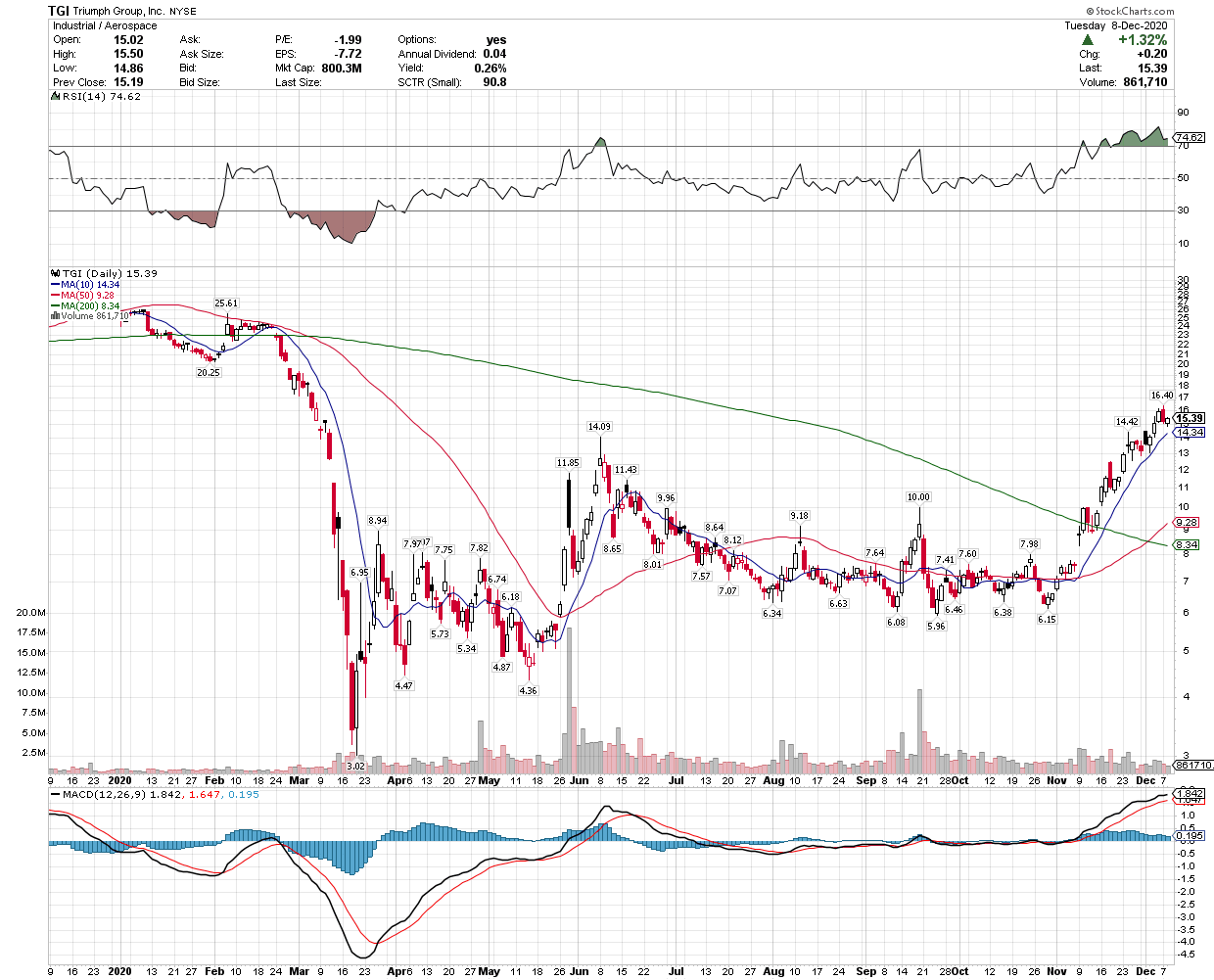Screen dimensions: 1214x980
Task: Click the 20.25 low price annotation
Action: pos(209,373)
